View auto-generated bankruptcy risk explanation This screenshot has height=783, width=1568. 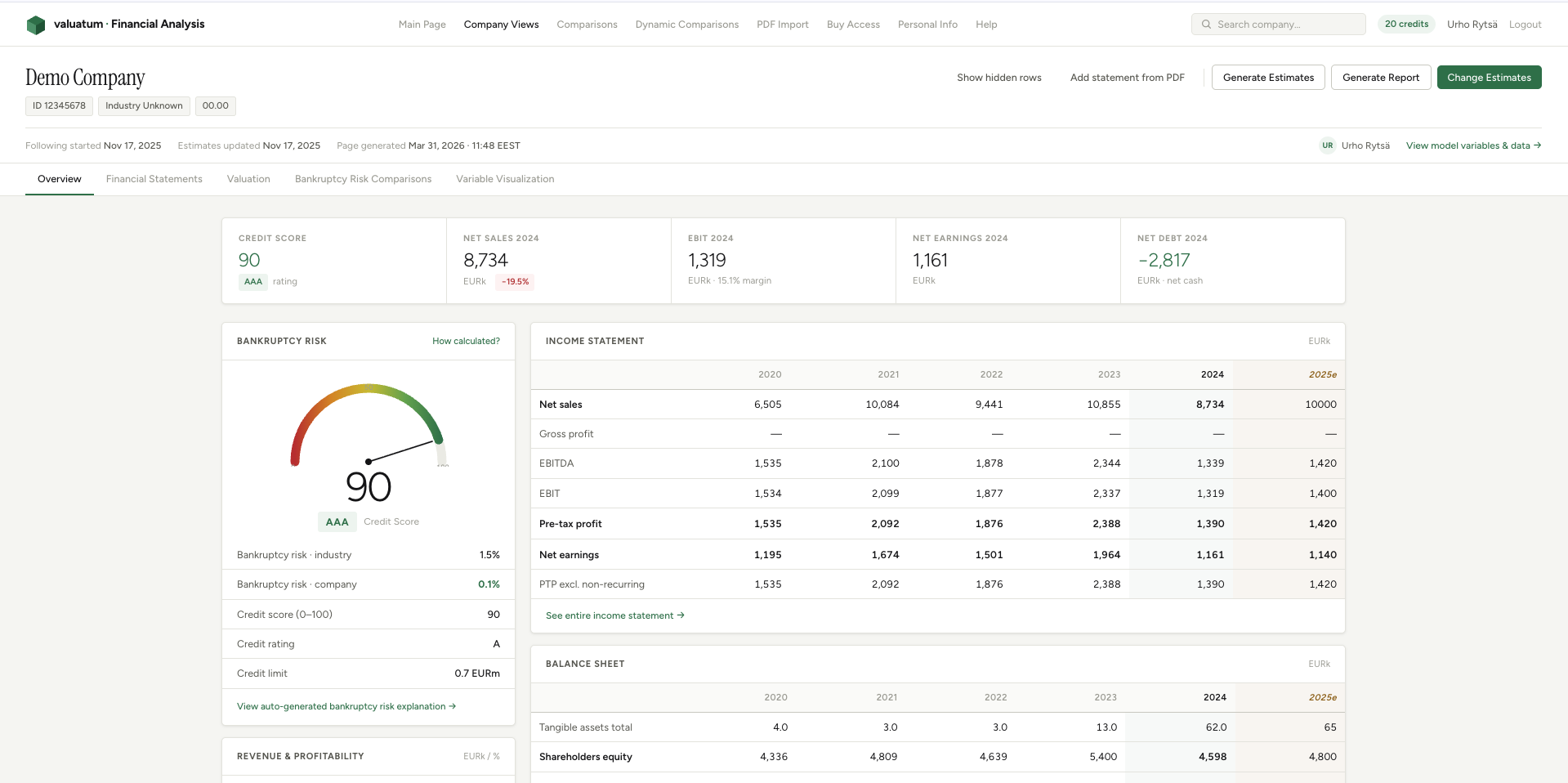pyautogui.click(x=346, y=706)
